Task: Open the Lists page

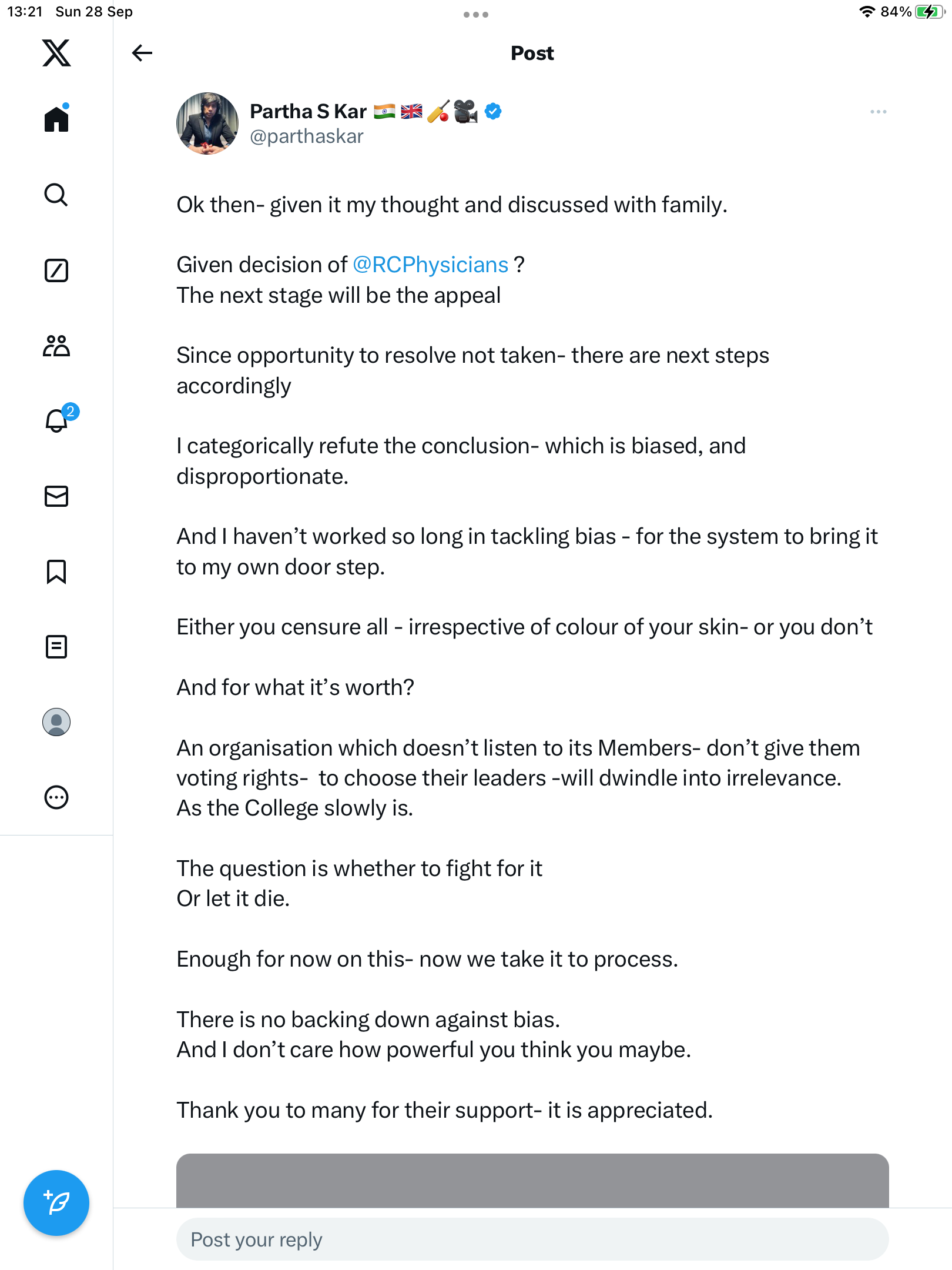Action: [56, 647]
